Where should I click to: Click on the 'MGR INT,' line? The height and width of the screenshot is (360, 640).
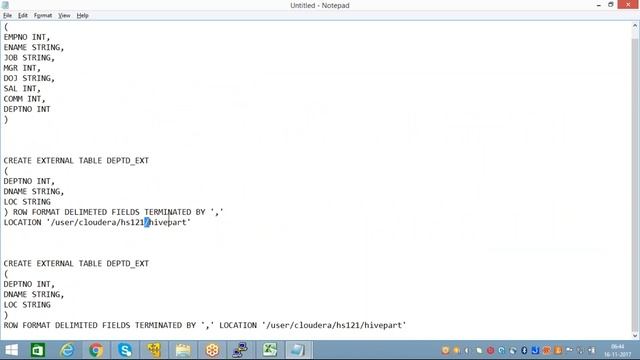[x=22, y=68]
